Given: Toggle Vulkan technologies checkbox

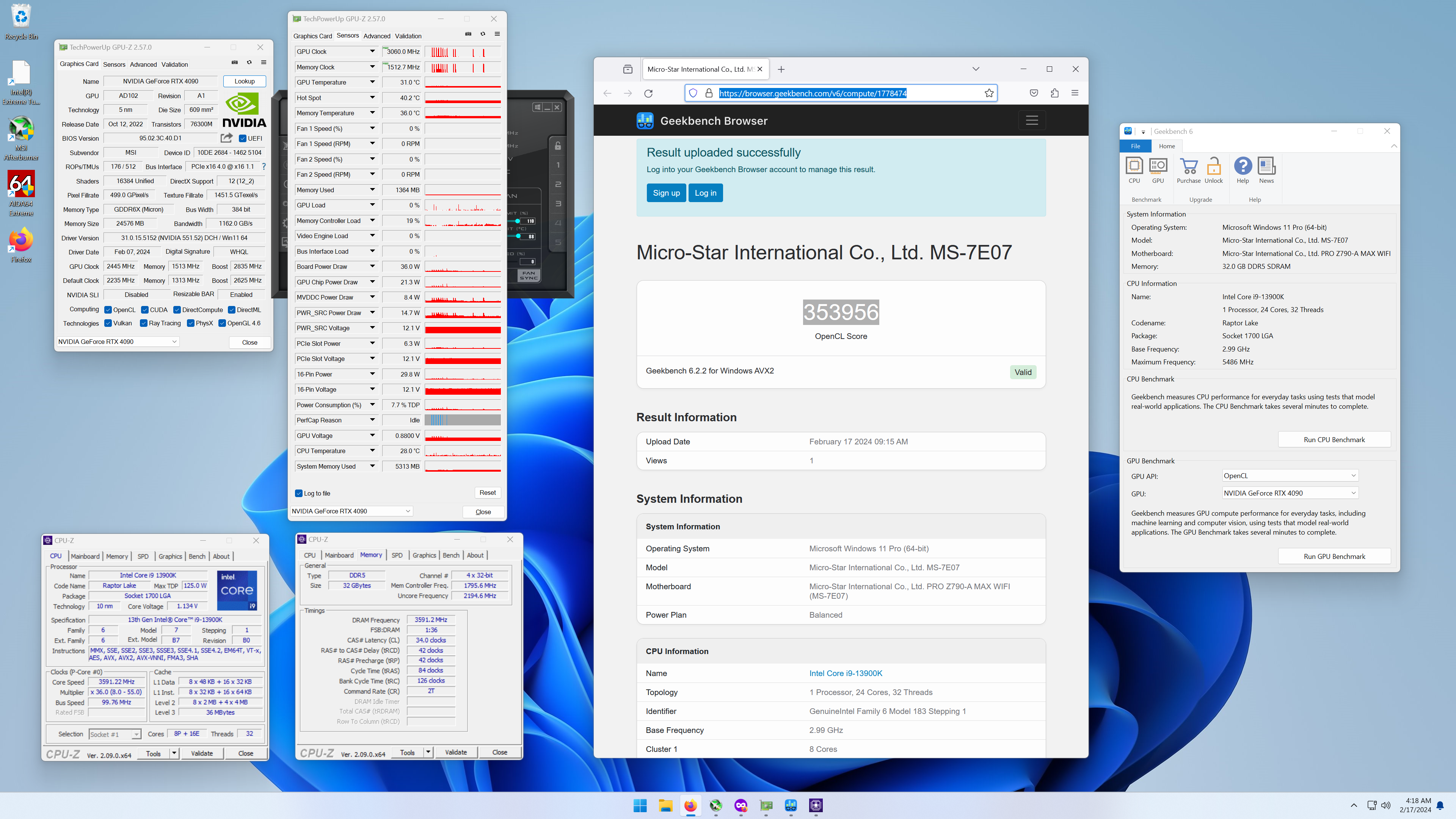Looking at the screenshot, I should click(108, 323).
